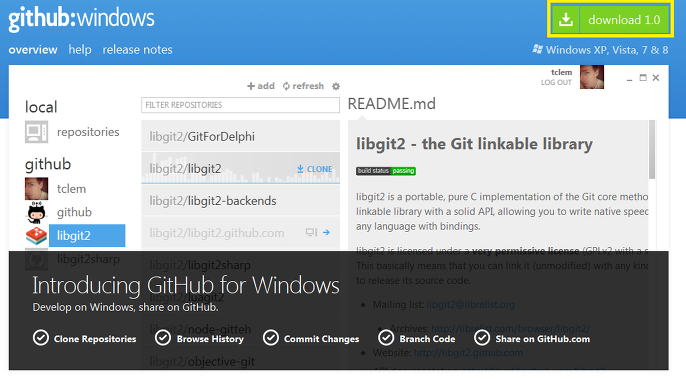Click the Share on GitHub.com checkmark icon
Screen dimensions: 686x379
pyautogui.click(x=482, y=338)
